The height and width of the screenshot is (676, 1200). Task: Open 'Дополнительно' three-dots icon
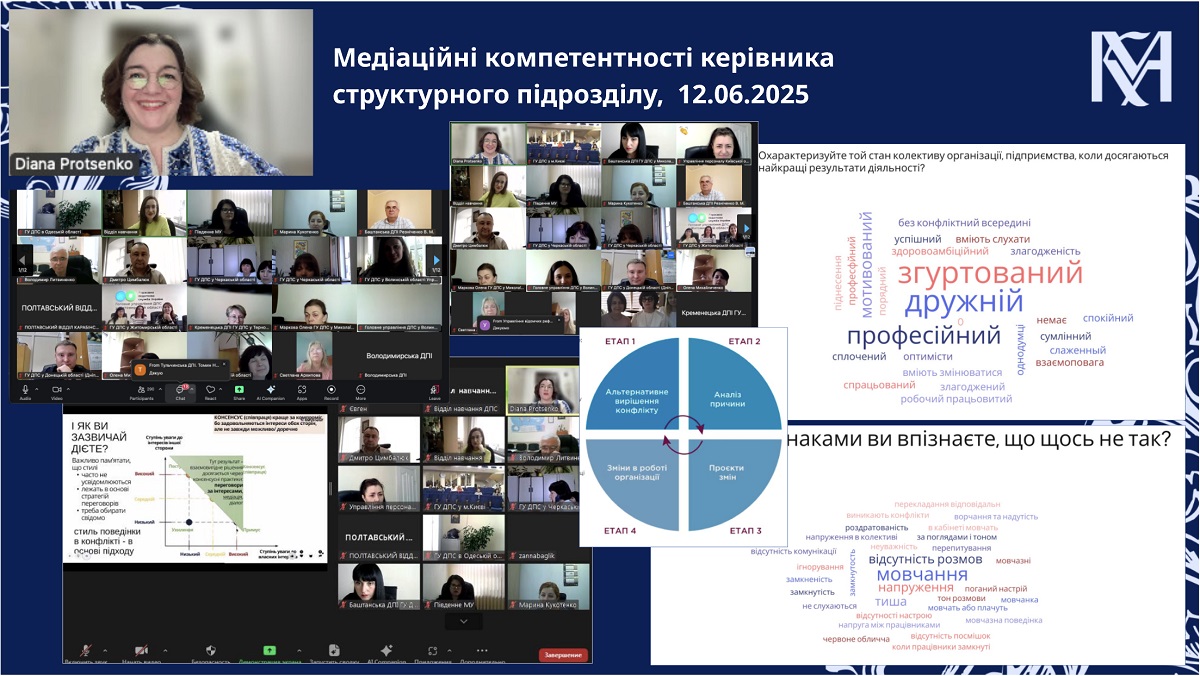(x=482, y=650)
